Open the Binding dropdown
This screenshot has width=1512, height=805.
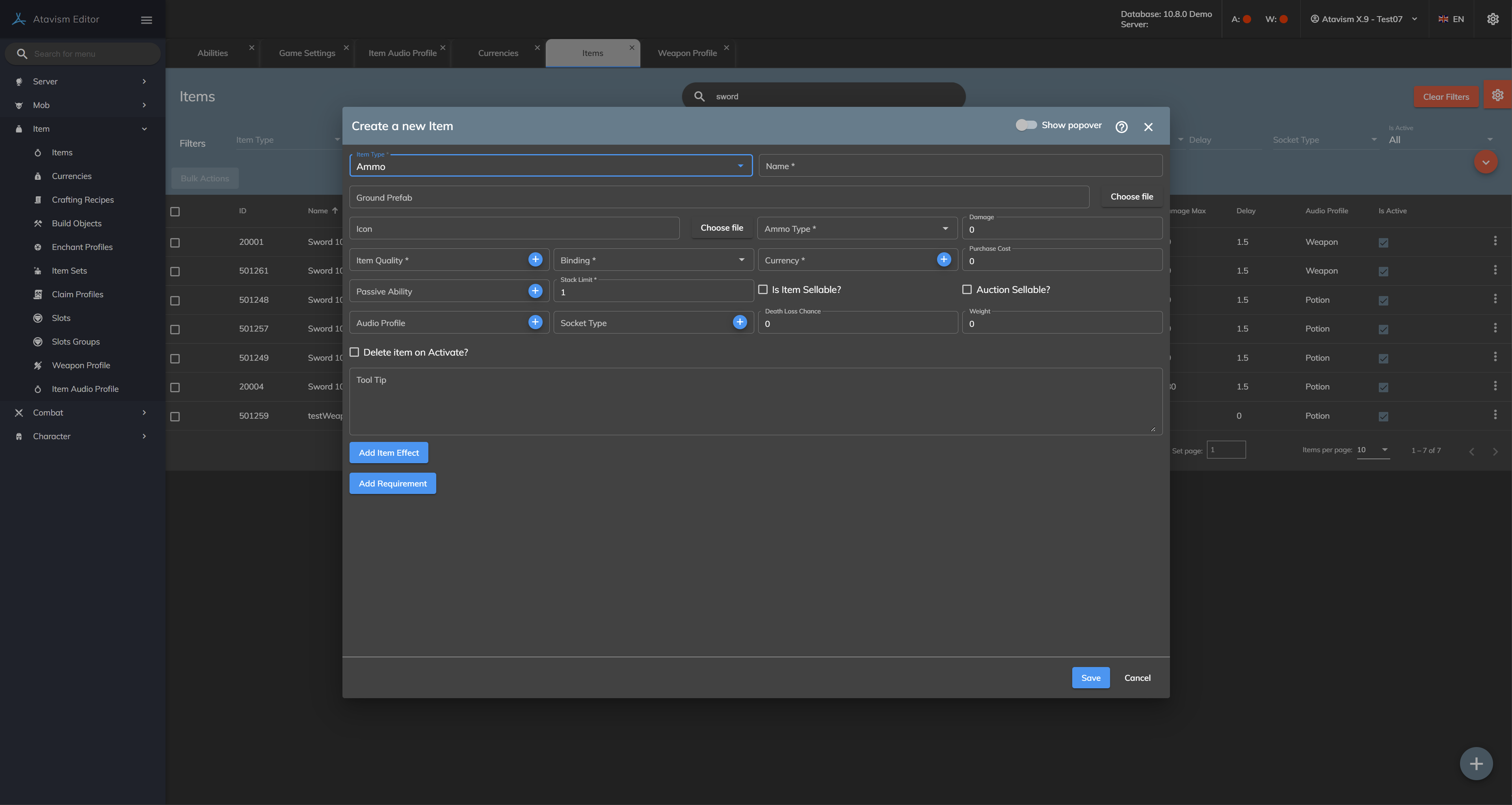653,260
